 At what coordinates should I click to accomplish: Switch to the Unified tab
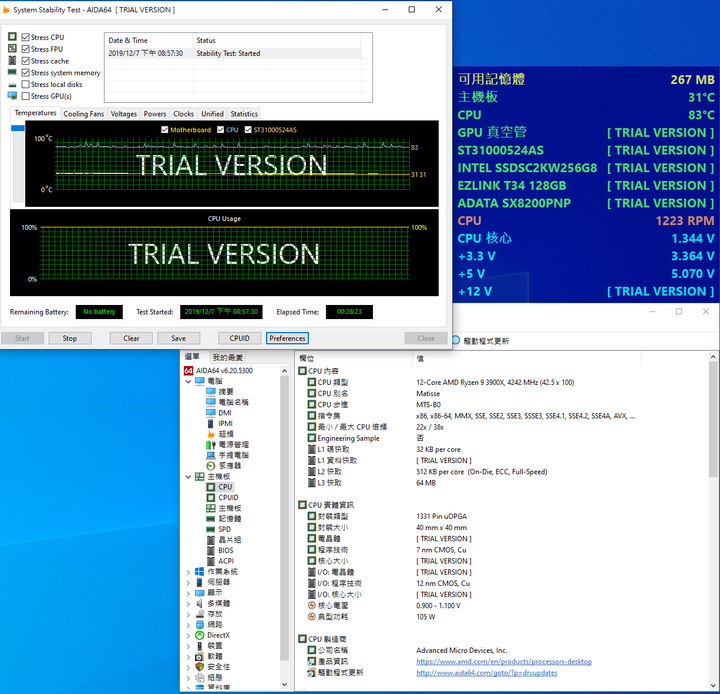point(212,114)
